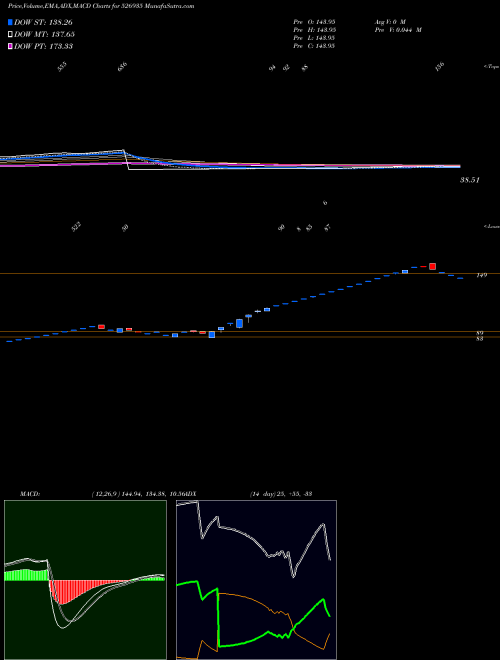Click the white DOW MT legend swatch
The width and height of the screenshot is (500, 660).
pos(10,34)
